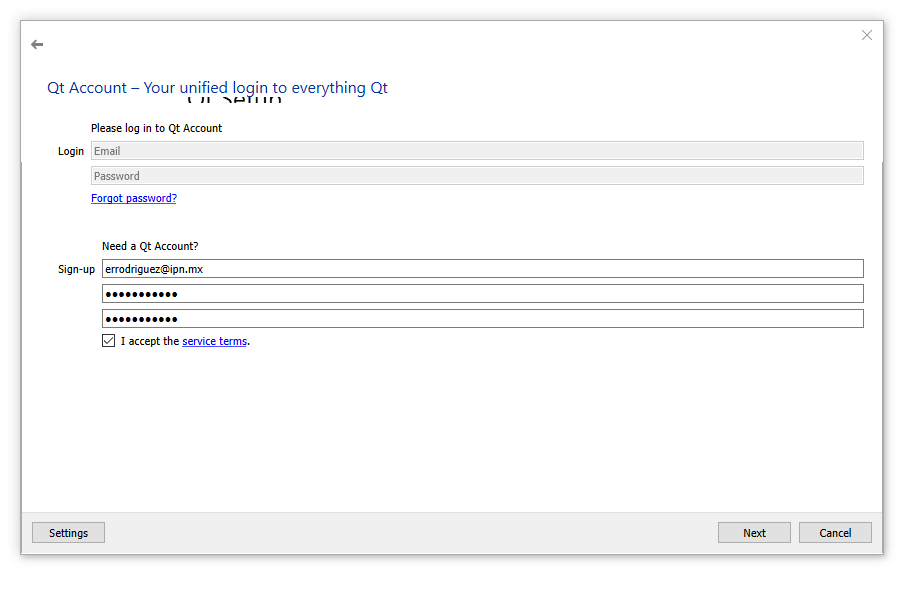Focus the Login Email field
Screen dimensions: 914x601
[476, 151]
